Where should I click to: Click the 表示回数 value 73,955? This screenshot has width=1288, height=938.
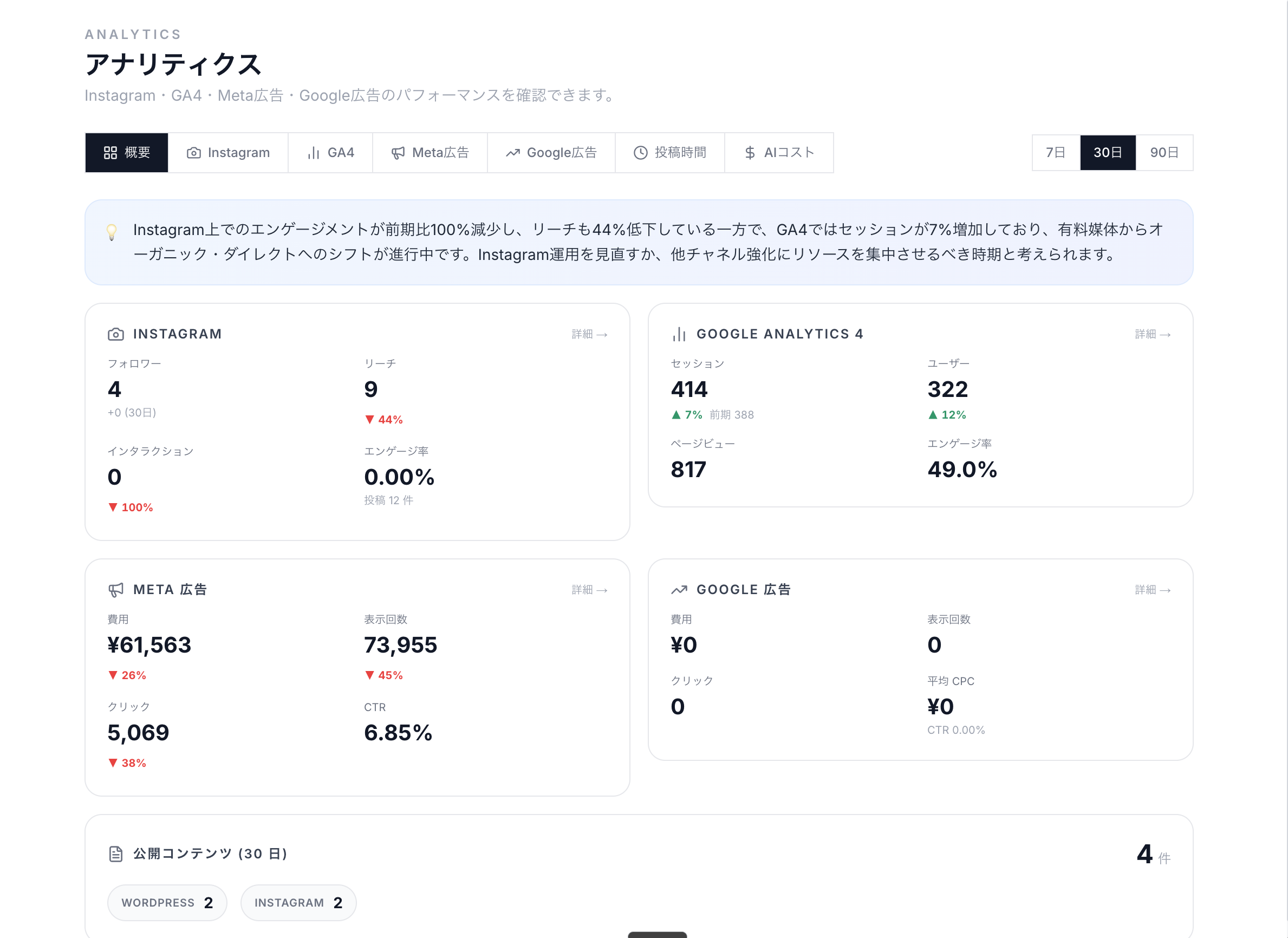[400, 645]
